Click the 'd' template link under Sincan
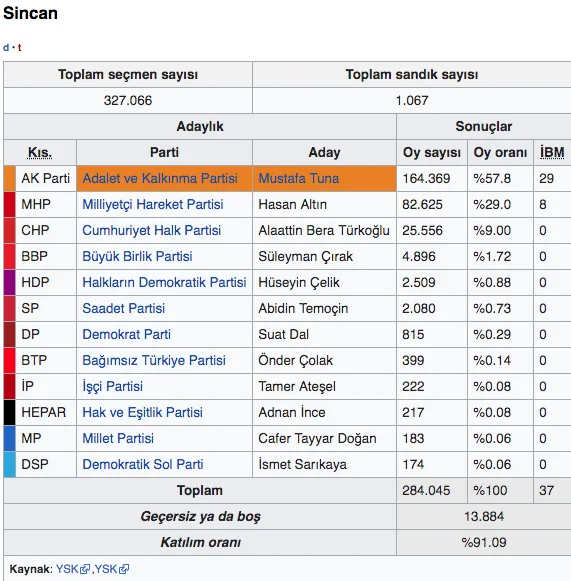Viewport: 571px width, 581px height. pos(6,47)
